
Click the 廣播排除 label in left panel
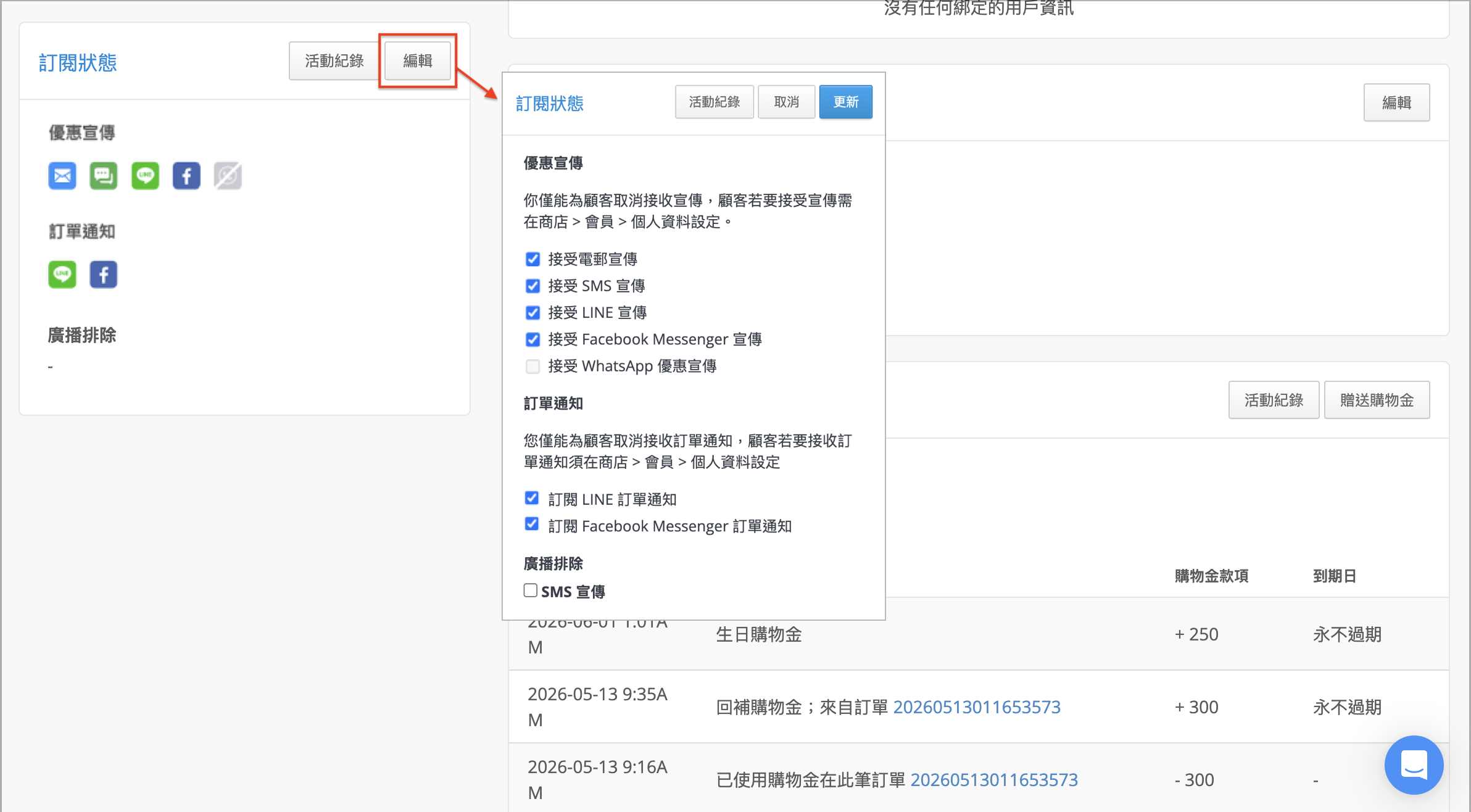point(82,335)
